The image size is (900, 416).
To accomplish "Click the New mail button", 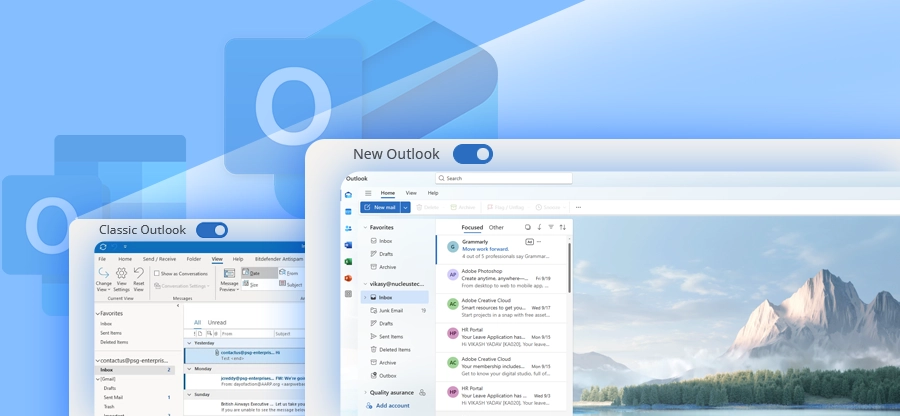I will [x=381, y=207].
